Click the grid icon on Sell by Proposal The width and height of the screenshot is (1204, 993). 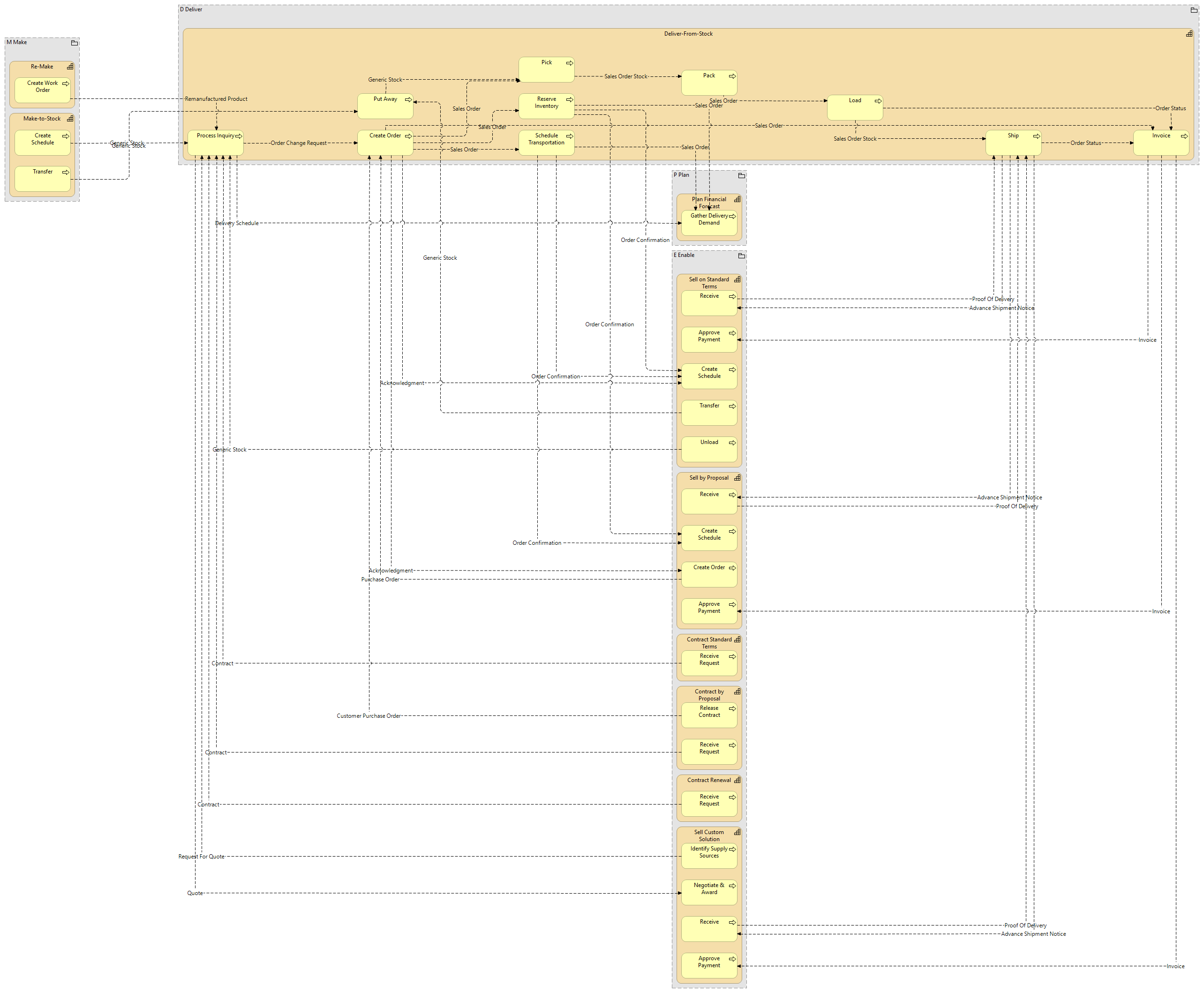tap(737, 478)
